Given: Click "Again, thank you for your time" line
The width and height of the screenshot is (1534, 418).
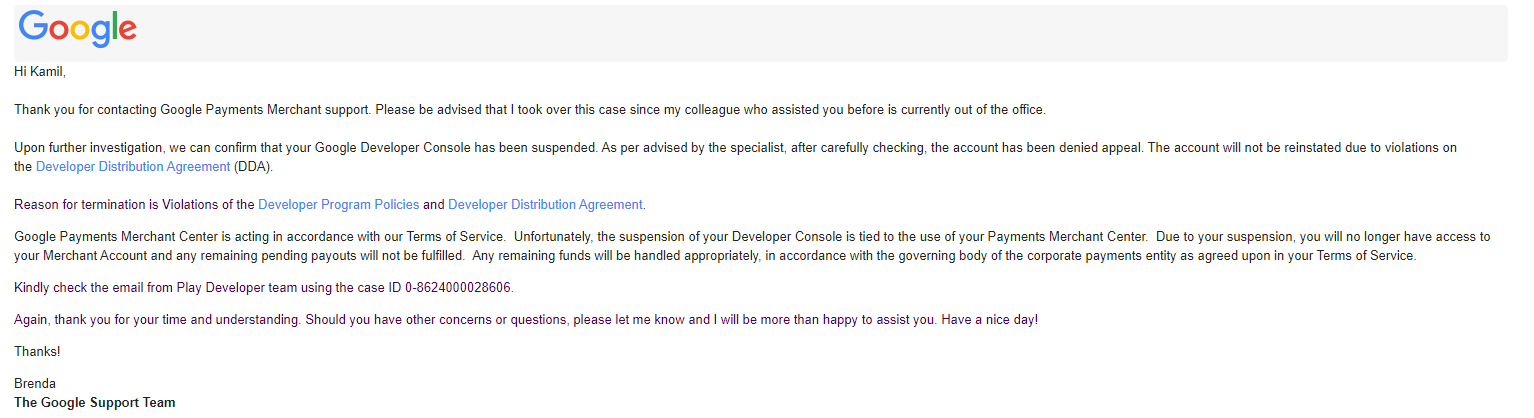Looking at the screenshot, I should coord(112,320).
